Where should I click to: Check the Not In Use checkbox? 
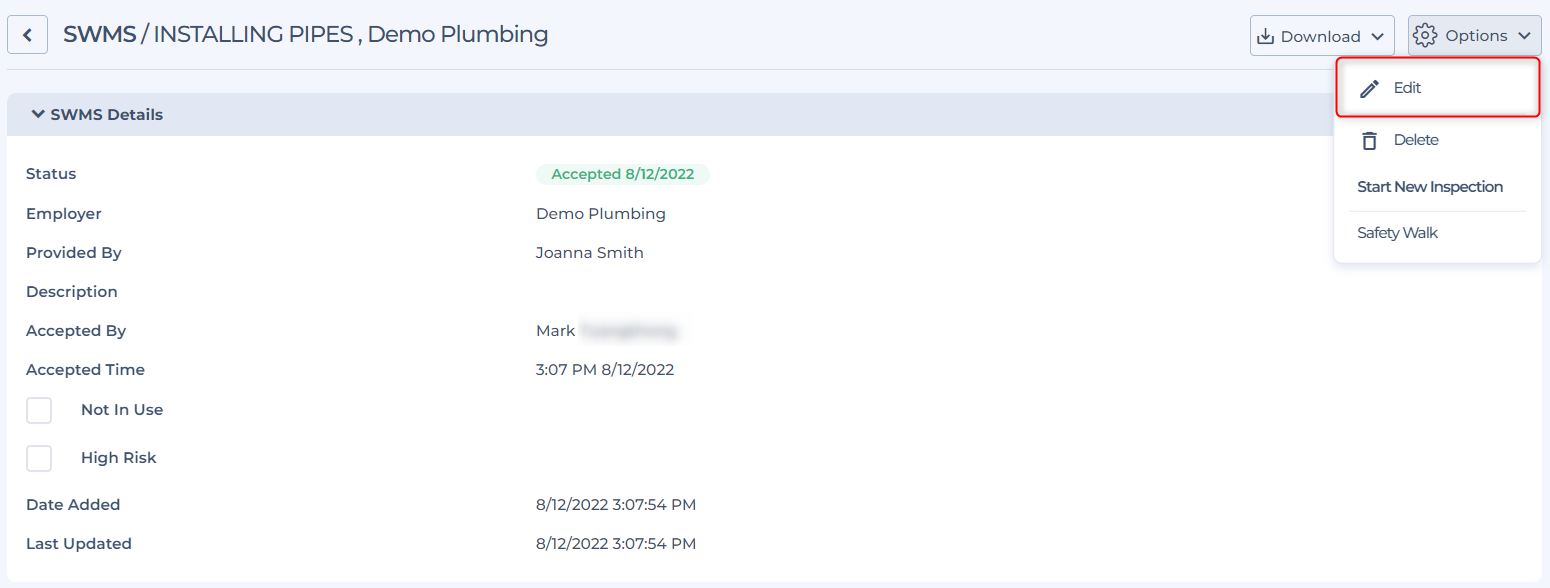click(39, 410)
